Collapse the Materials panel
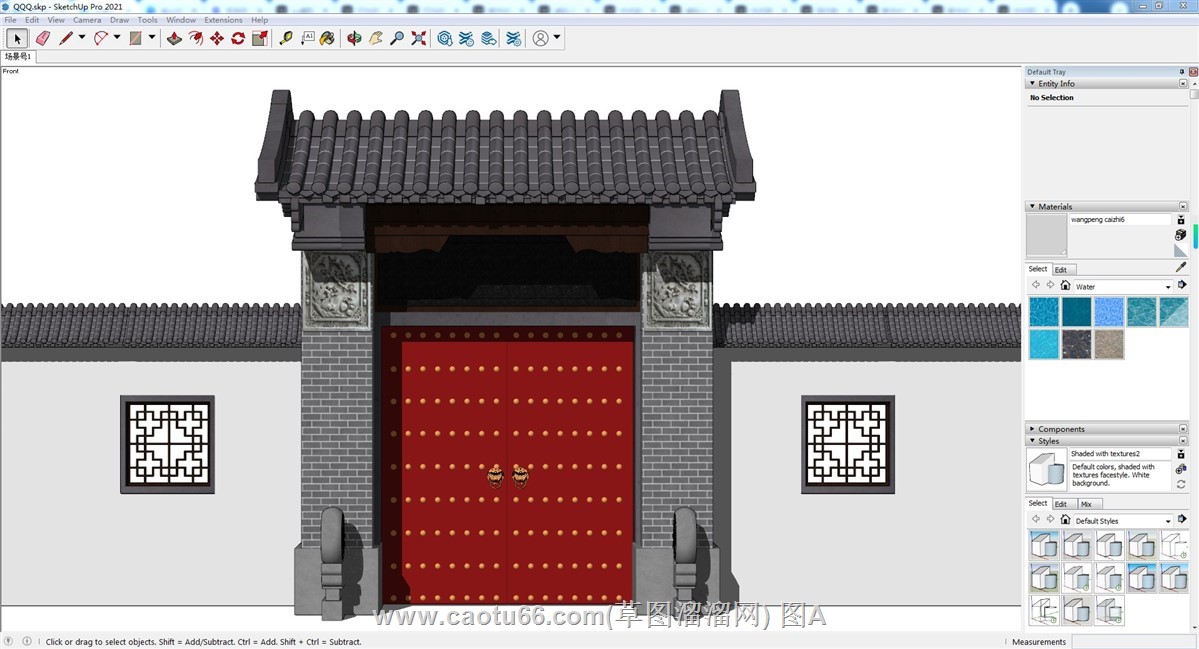 click(1032, 206)
